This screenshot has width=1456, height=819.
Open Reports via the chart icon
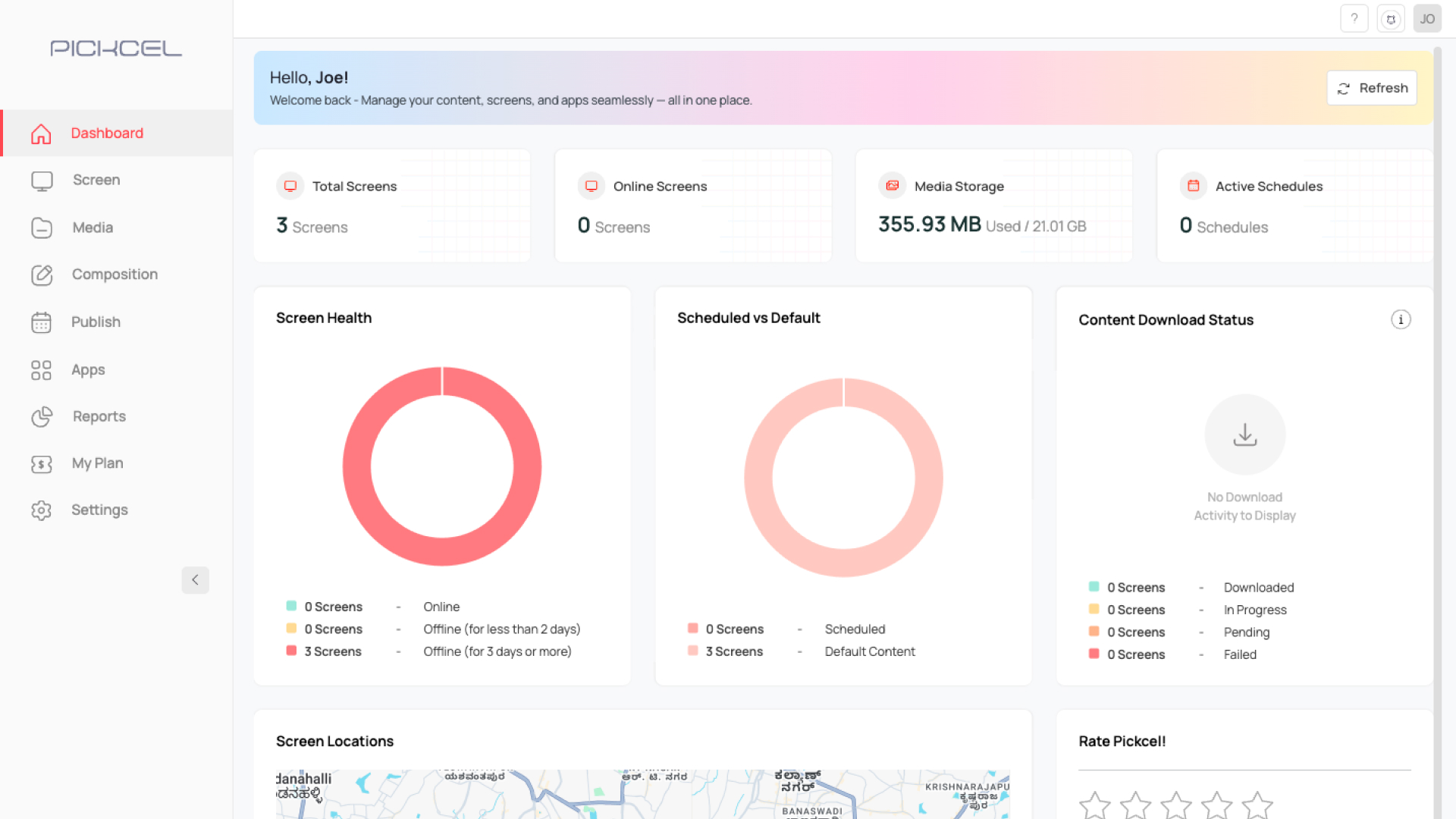[x=42, y=416]
